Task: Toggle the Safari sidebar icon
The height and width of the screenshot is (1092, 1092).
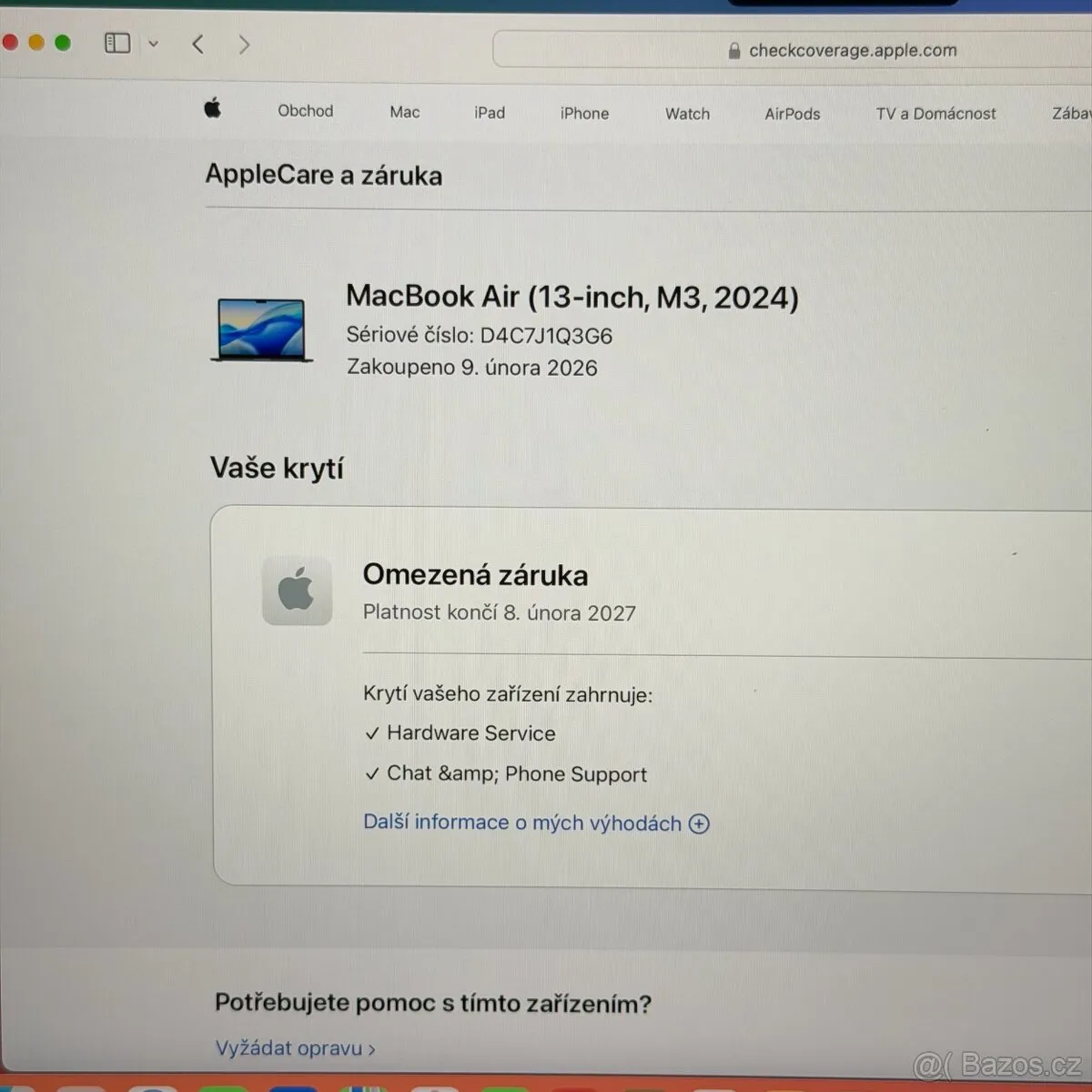Action: point(117,43)
